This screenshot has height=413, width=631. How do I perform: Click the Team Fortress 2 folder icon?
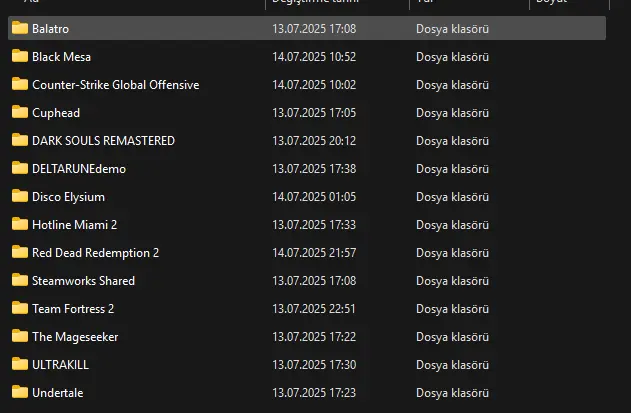pyautogui.click(x=20, y=308)
